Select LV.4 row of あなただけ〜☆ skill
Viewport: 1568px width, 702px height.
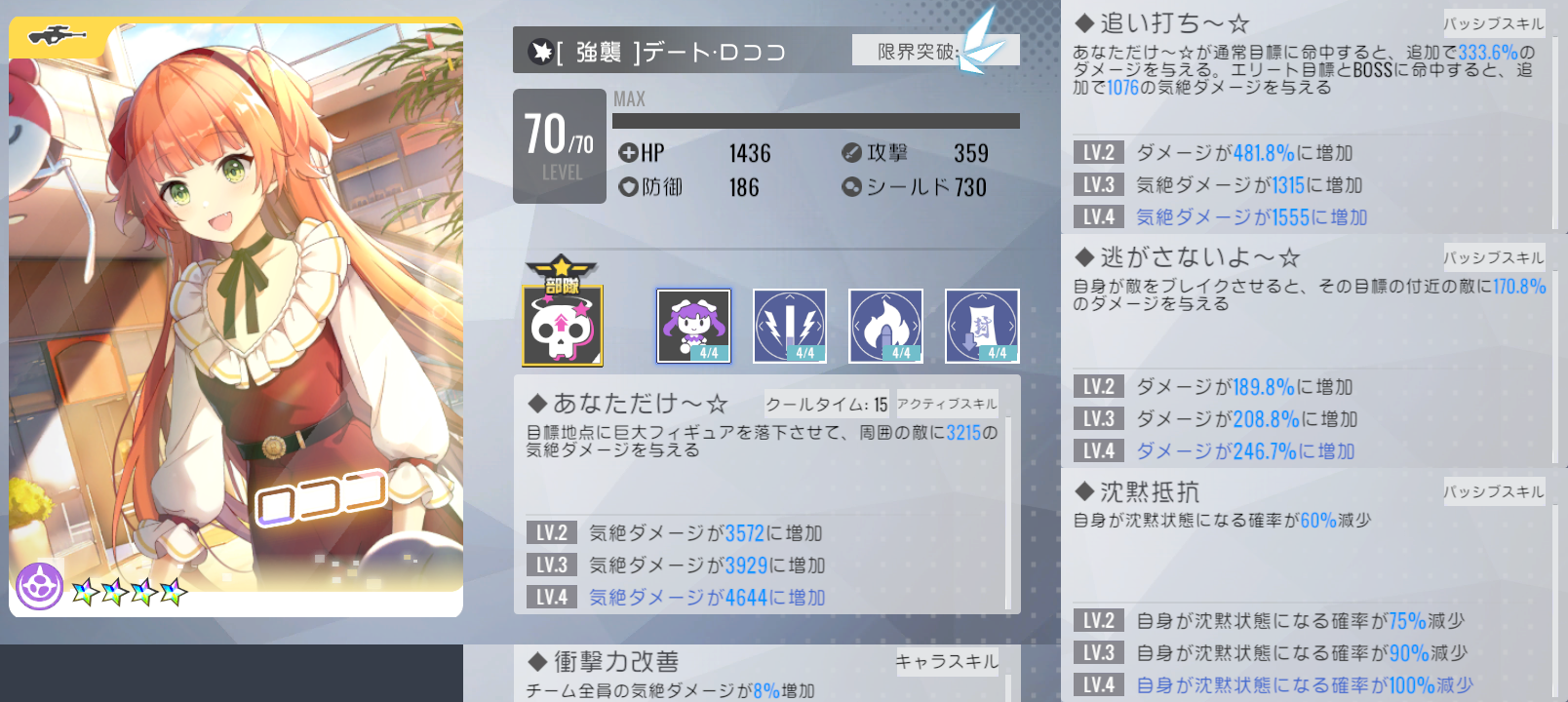[x=764, y=597]
